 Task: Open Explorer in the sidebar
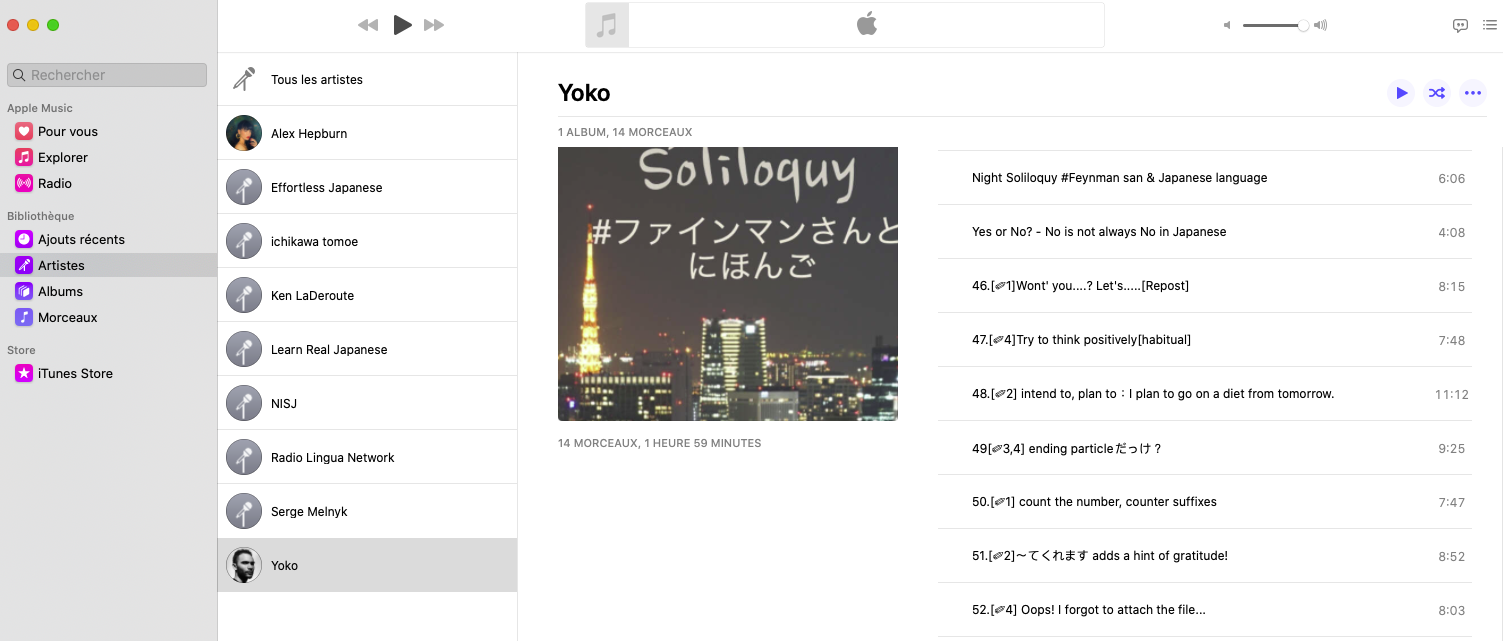108,157
